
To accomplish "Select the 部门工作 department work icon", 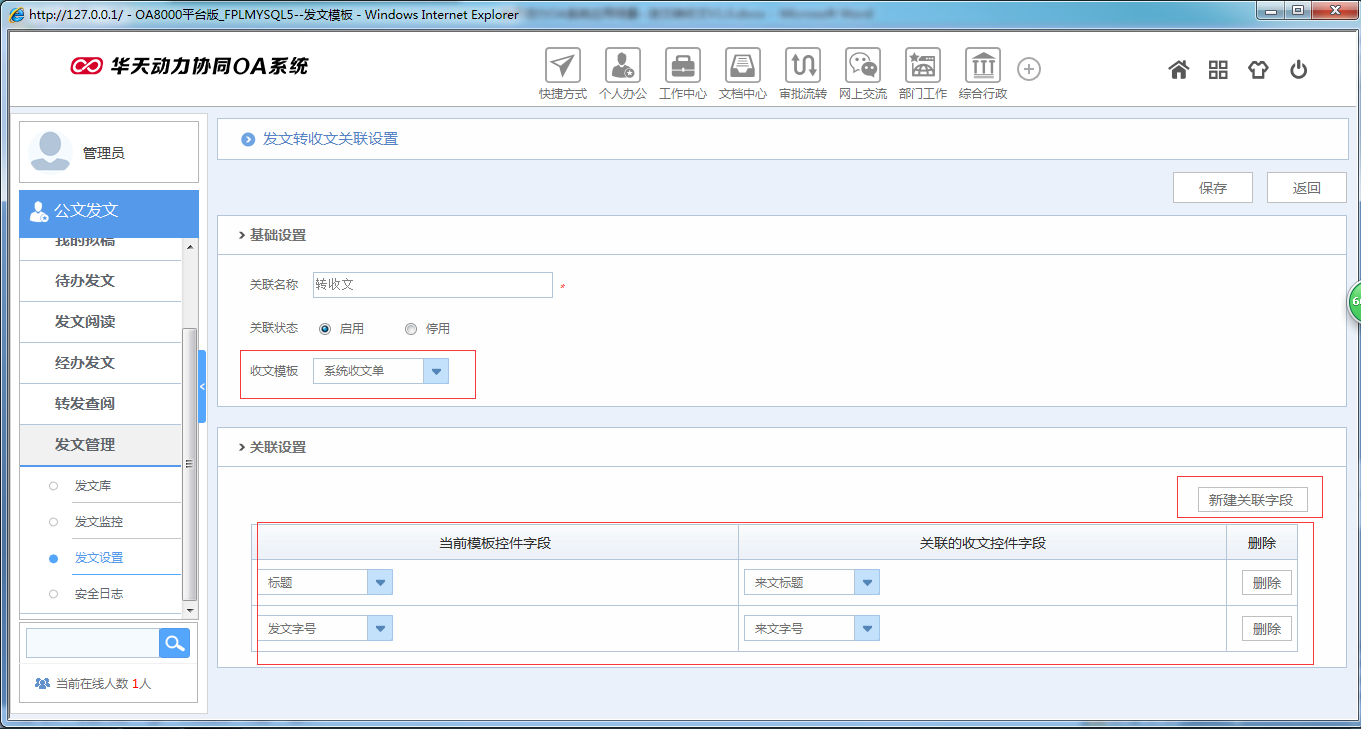I will pyautogui.click(x=922, y=67).
